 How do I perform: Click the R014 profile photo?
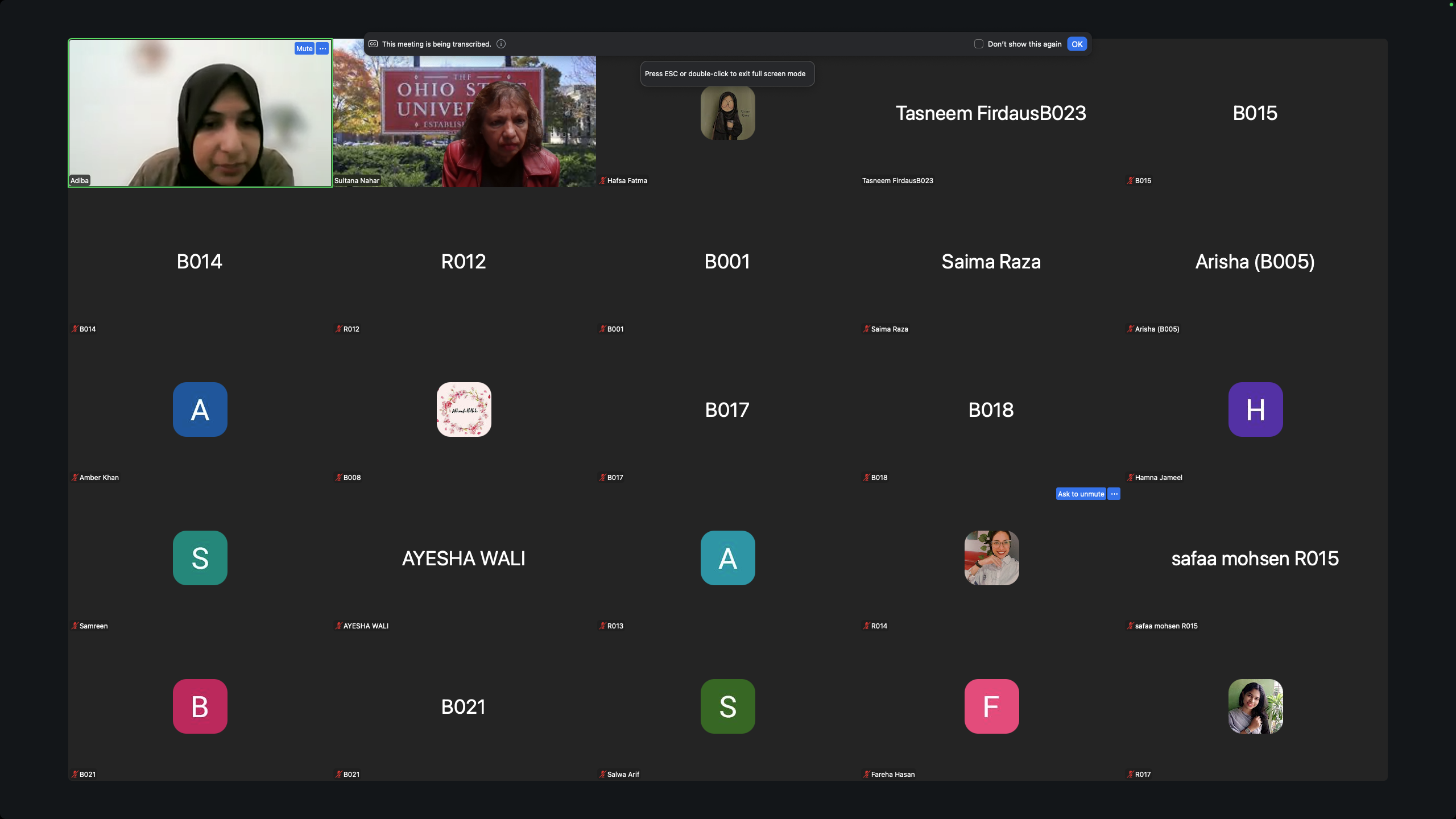(991, 558)
